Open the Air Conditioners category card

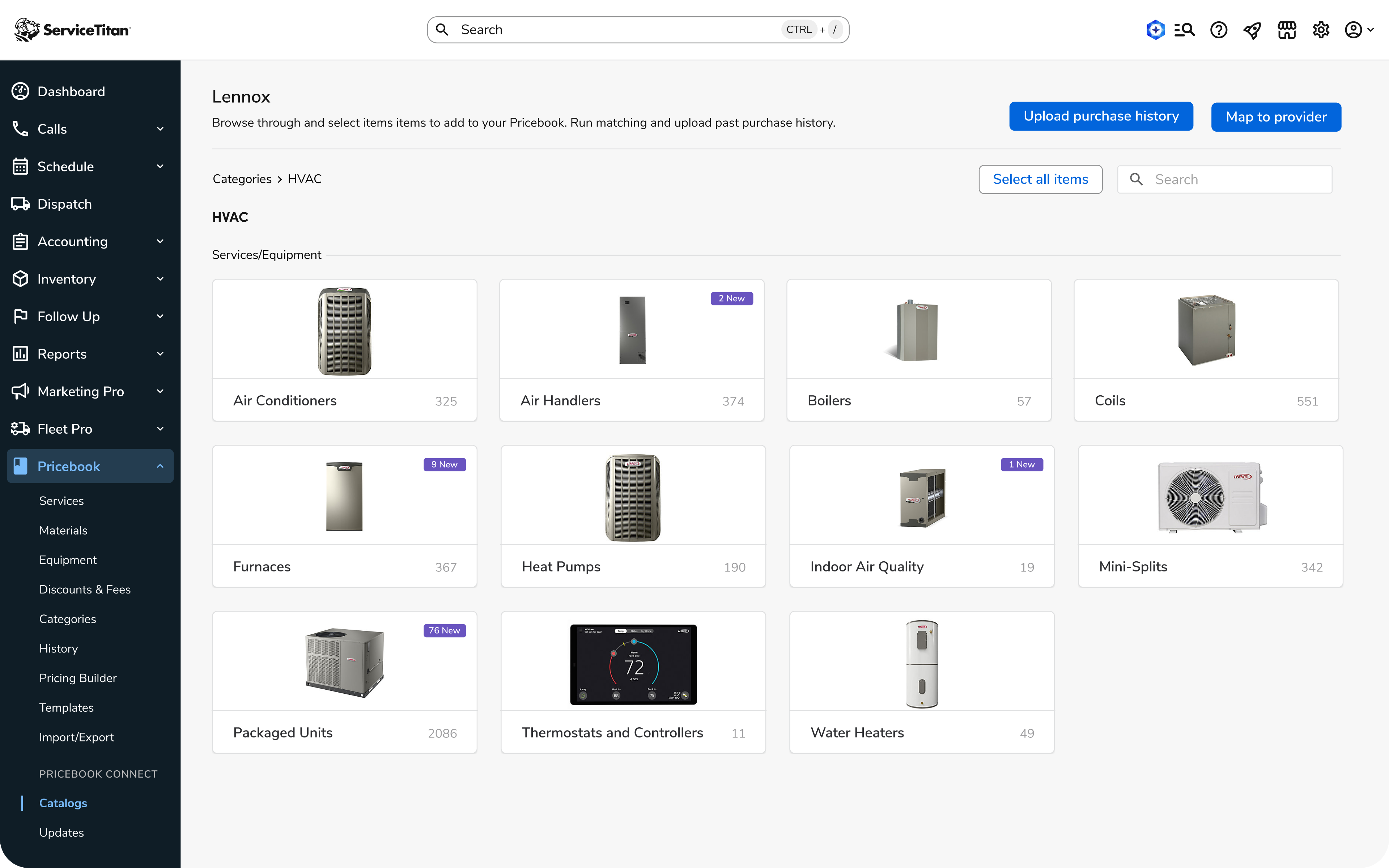pyautogui.click(x=344, y=350)
